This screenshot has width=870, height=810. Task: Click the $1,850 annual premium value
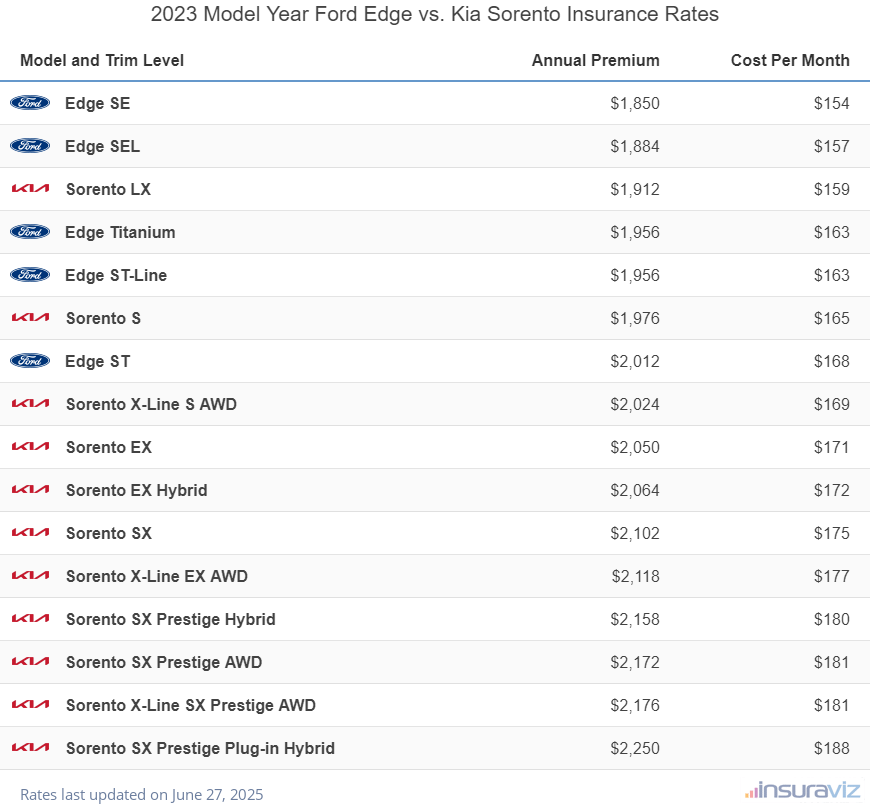click(x=635, y=103)
